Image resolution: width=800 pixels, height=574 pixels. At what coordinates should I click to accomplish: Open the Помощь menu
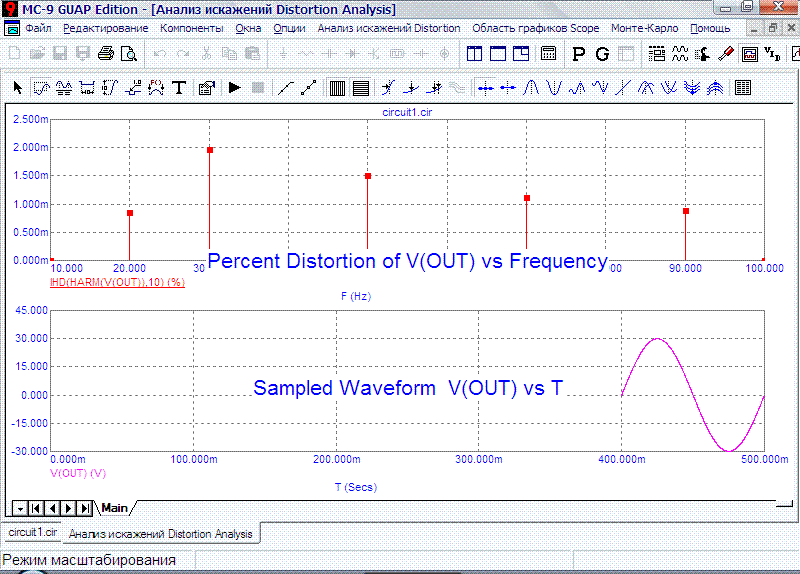click(x=710, y=28)
